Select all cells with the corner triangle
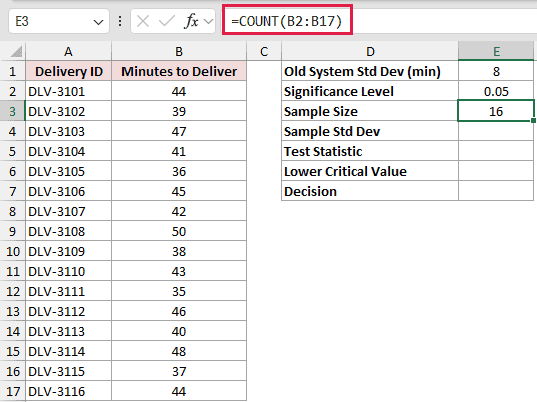Screen dimensions: 537x402 [x=16, y=52]
